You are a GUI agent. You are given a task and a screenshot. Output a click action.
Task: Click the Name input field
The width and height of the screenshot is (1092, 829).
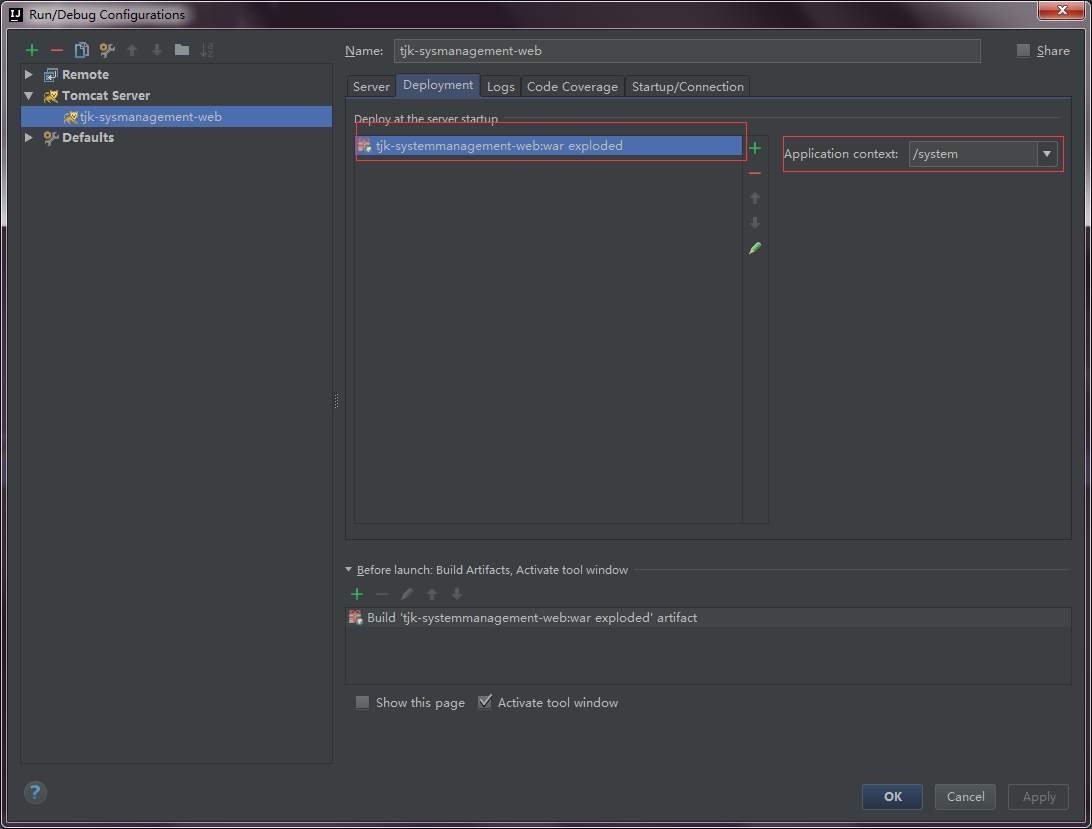687,51
